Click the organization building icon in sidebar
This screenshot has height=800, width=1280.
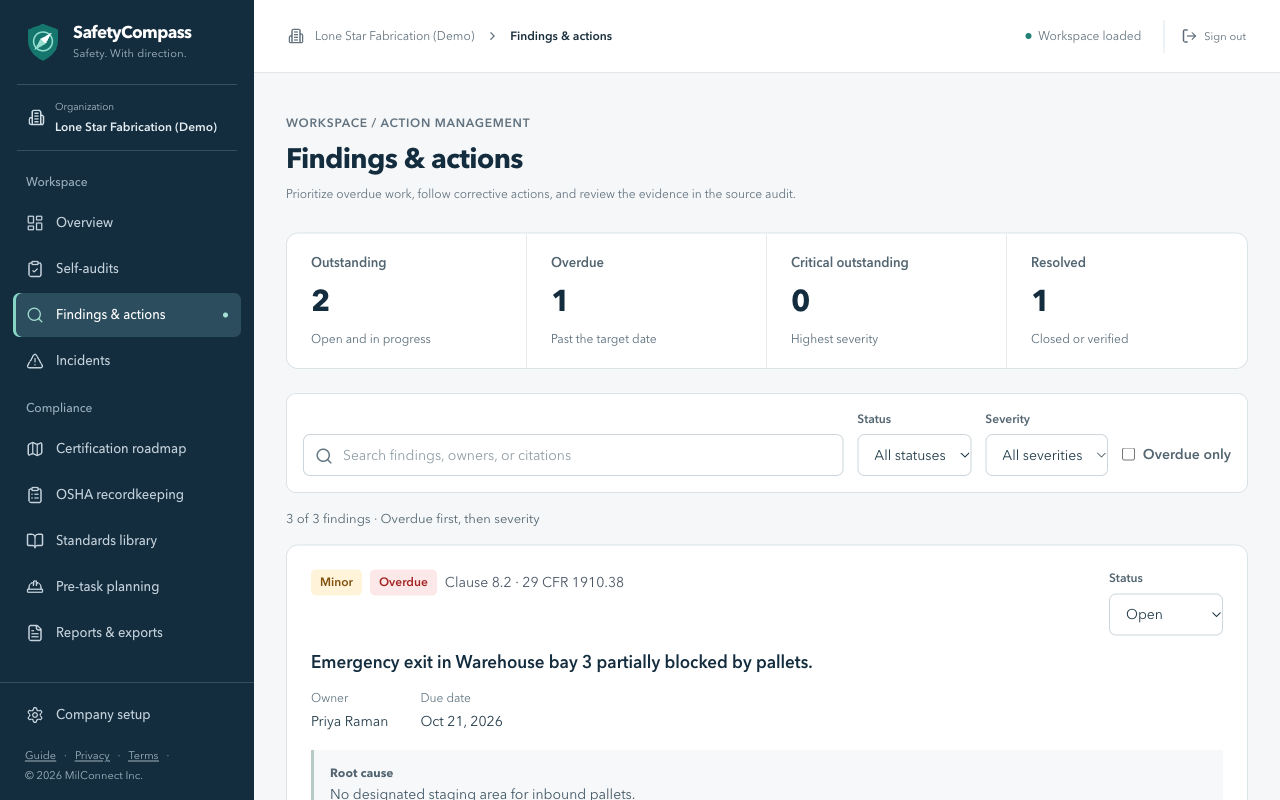tap(36, 118)
